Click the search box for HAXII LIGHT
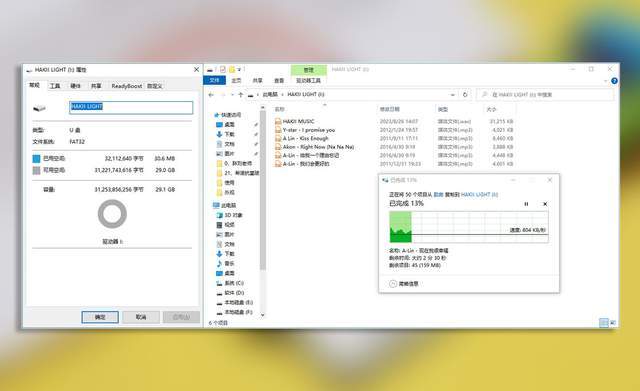 545,95
